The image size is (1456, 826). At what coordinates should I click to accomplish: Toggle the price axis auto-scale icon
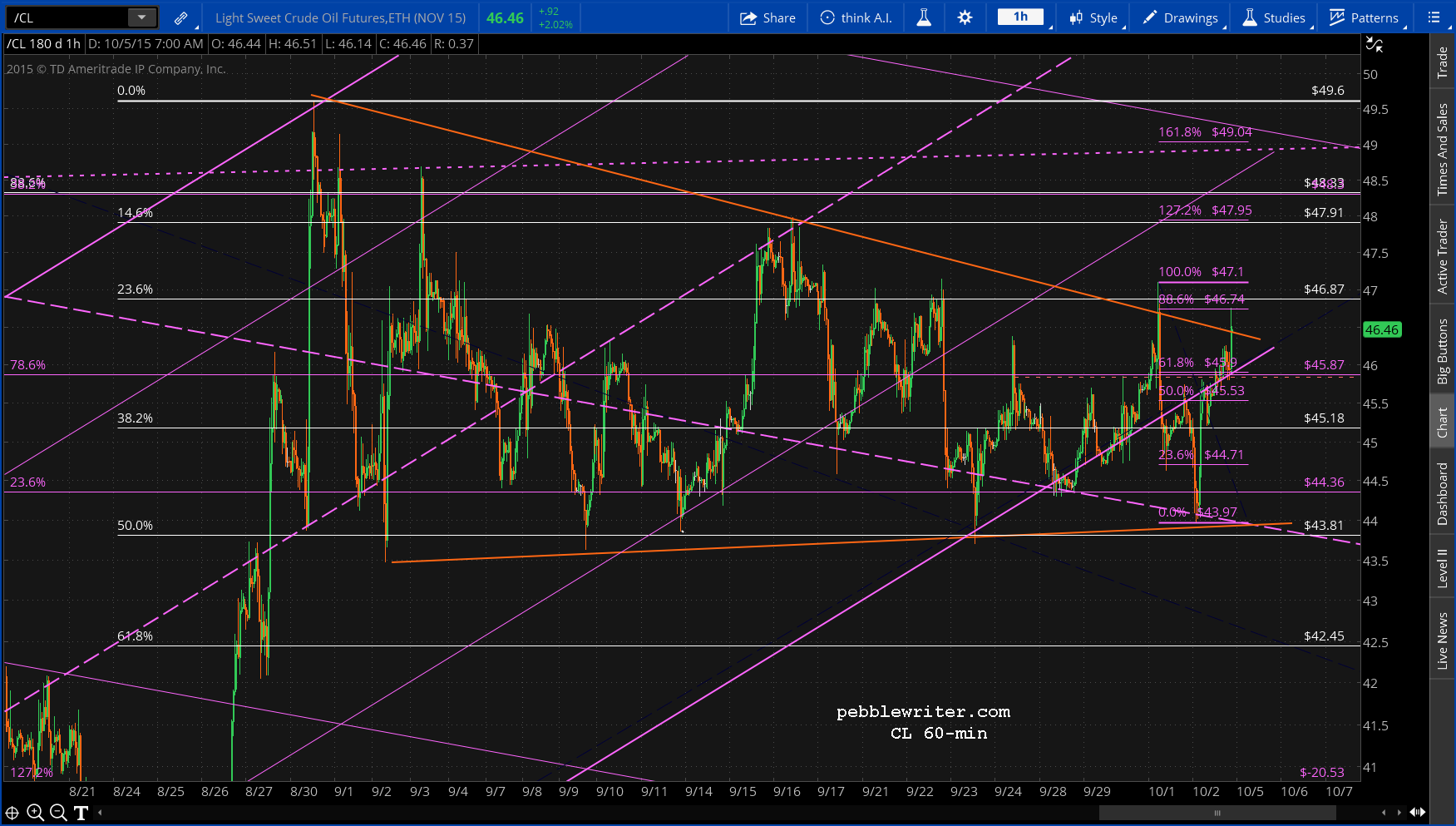[x=1374, y=45]
